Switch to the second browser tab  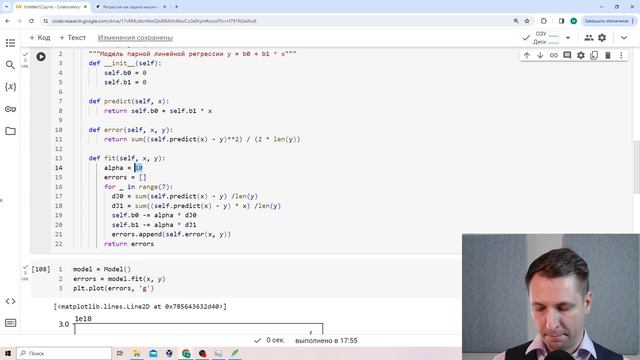pyautogui.click(x=130, y=7)
